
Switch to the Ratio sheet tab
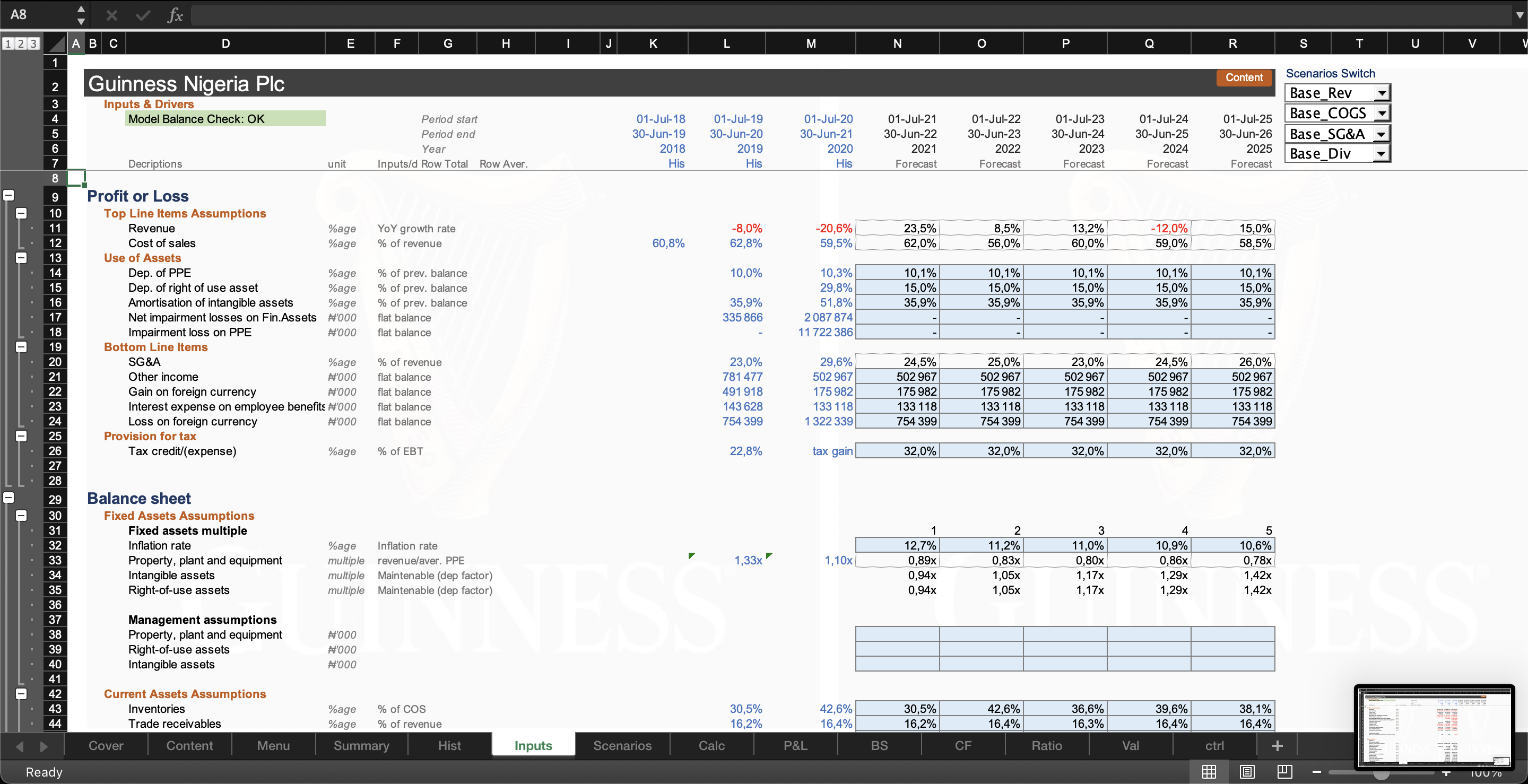pyautogui.click(x=1046, y=745)
